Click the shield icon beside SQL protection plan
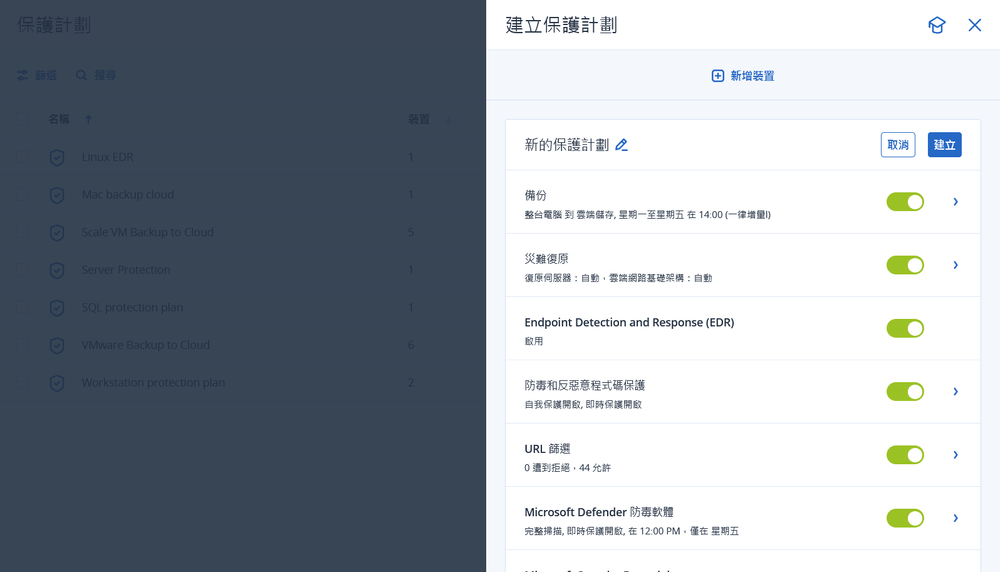Viewport: 1000px width, 572px height. click(x=57, y=307)
